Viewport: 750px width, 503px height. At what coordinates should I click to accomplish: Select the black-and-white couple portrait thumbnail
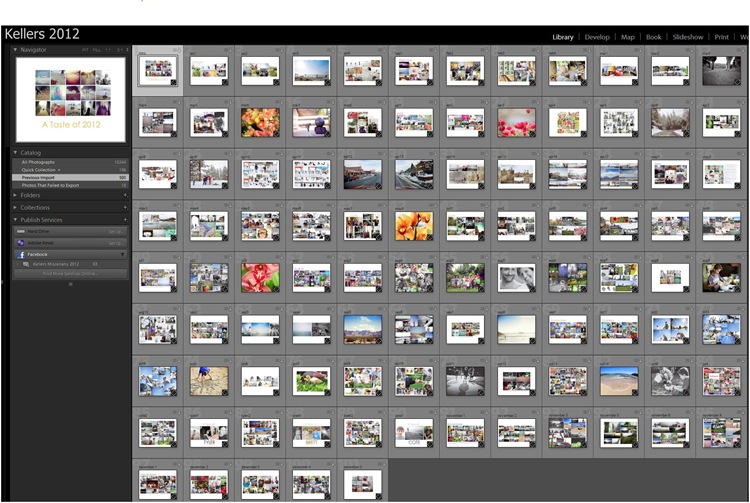coord(517,277)
